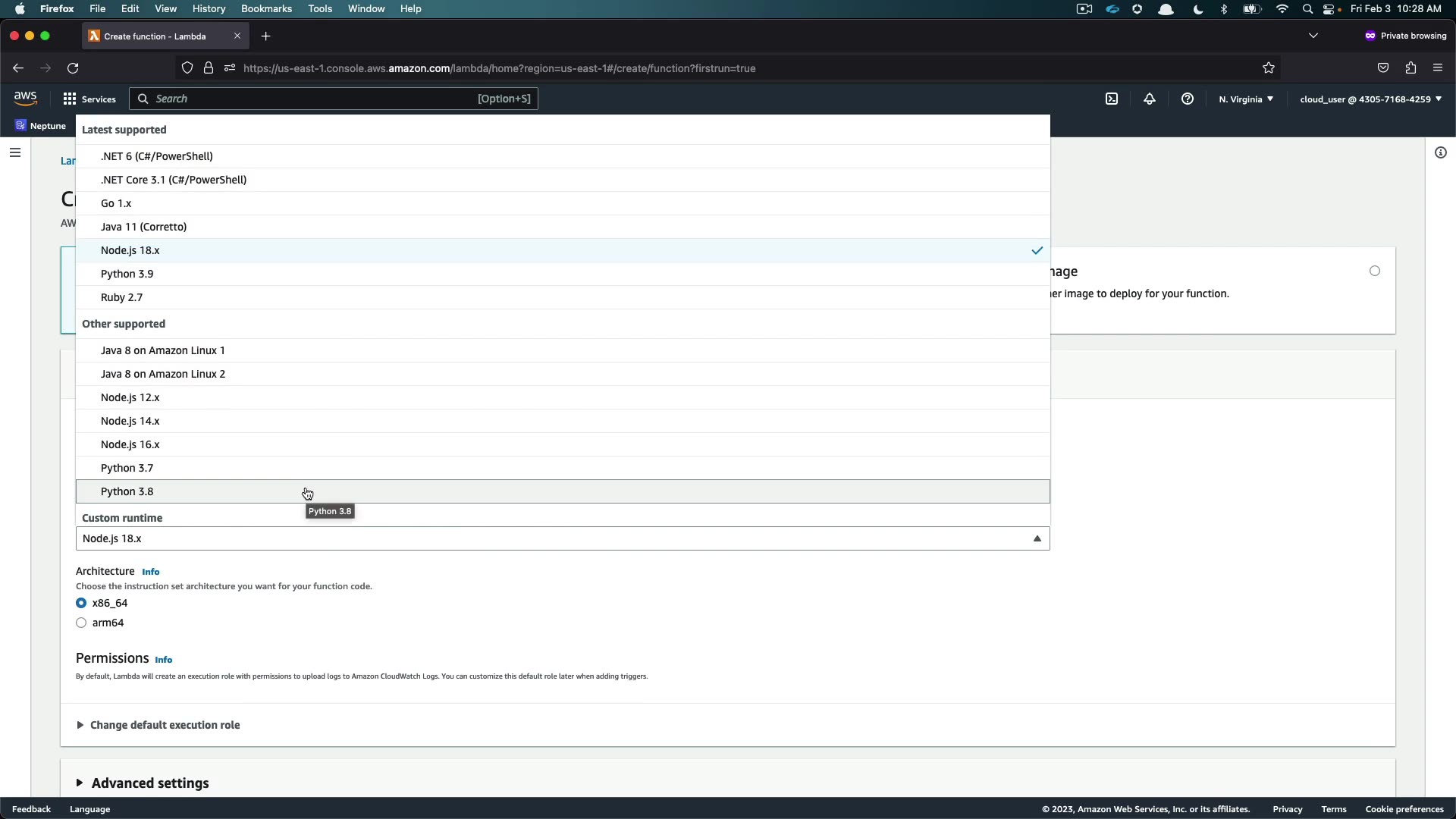The width and height of the screenshot is (1456, 819).
Task: Click the notifications bell icon
Action: [x=1150, y=99]
